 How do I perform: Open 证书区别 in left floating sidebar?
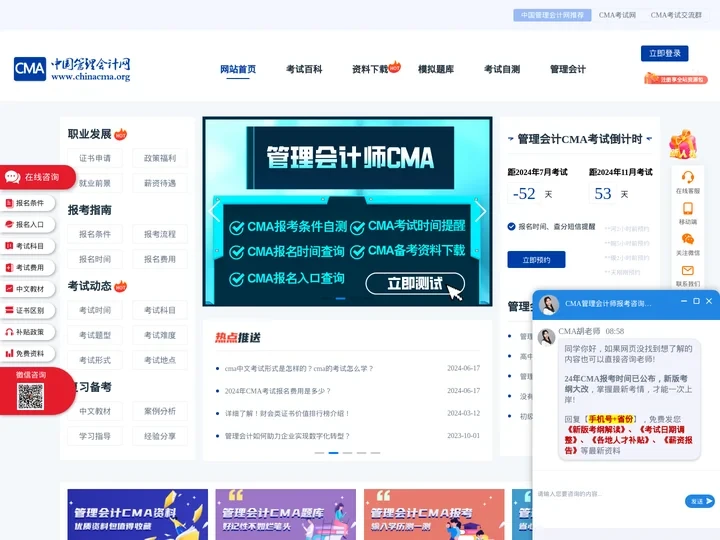27,310
